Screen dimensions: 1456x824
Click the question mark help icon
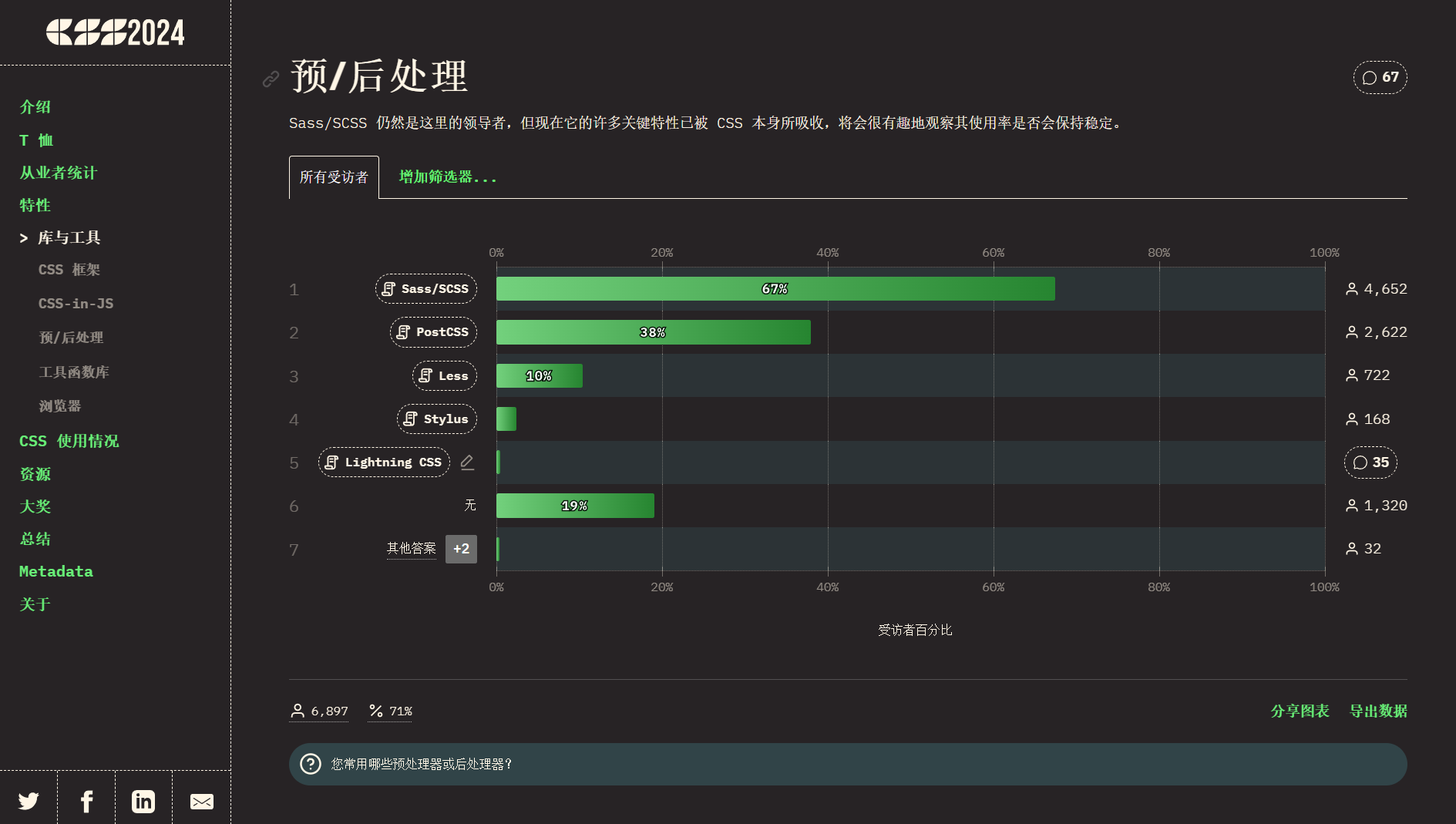tap(311, 764)
